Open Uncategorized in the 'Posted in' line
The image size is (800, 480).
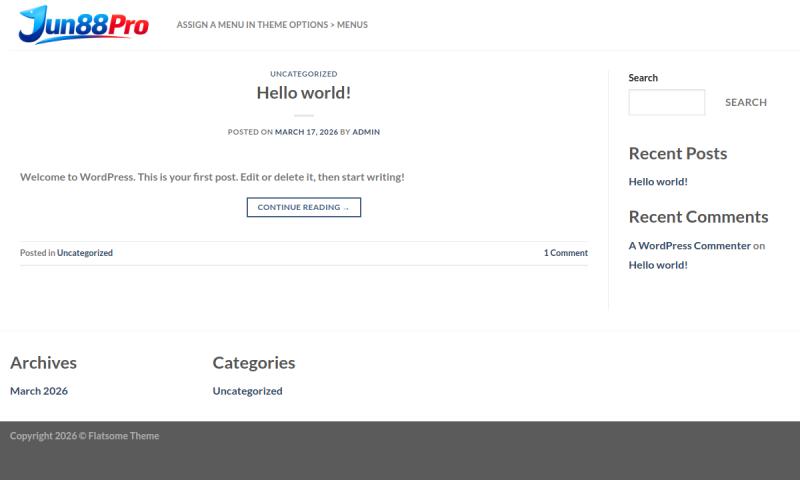pyautogui.click(x=85, y=253)
